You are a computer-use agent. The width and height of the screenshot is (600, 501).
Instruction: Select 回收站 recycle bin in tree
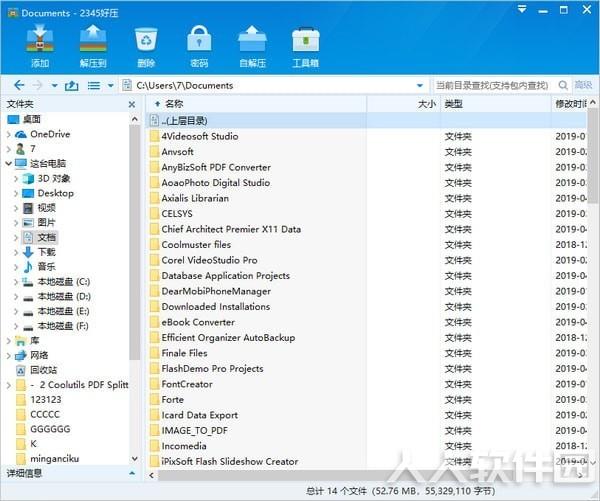[44, 370]
